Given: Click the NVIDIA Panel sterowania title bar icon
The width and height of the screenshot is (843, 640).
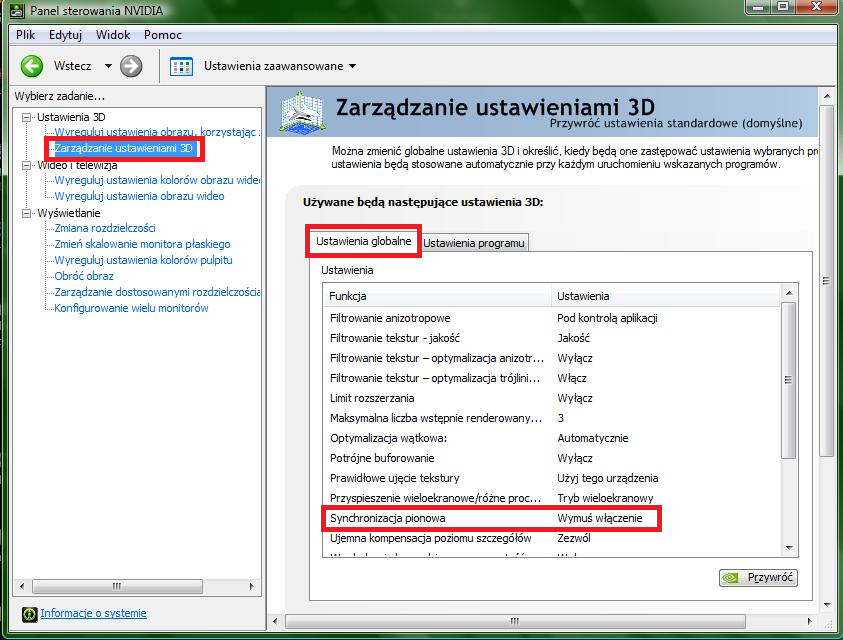Looking at the screenshot, I should coord(17,10).
